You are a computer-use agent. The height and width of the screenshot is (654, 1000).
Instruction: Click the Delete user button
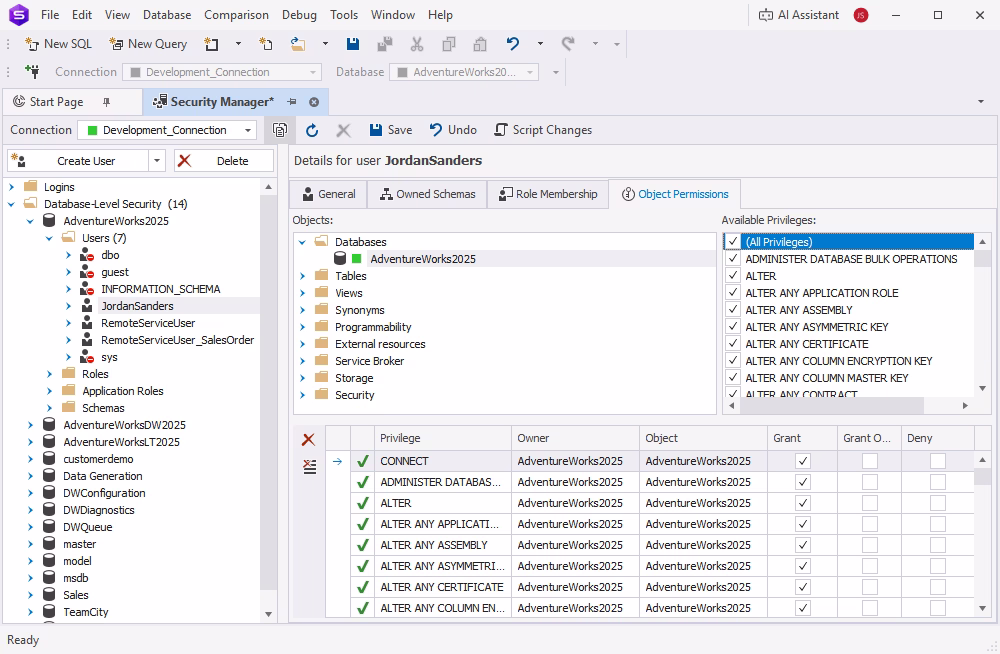(224, 161)
